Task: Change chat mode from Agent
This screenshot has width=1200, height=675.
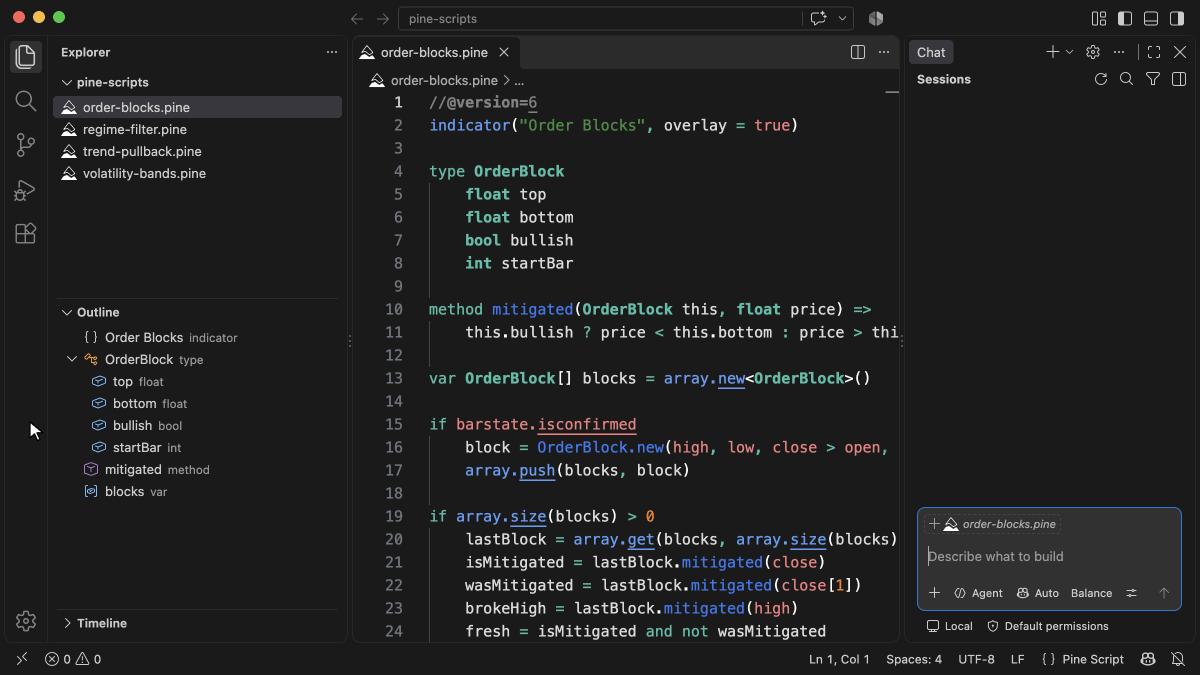Action: tap(978, 593)
